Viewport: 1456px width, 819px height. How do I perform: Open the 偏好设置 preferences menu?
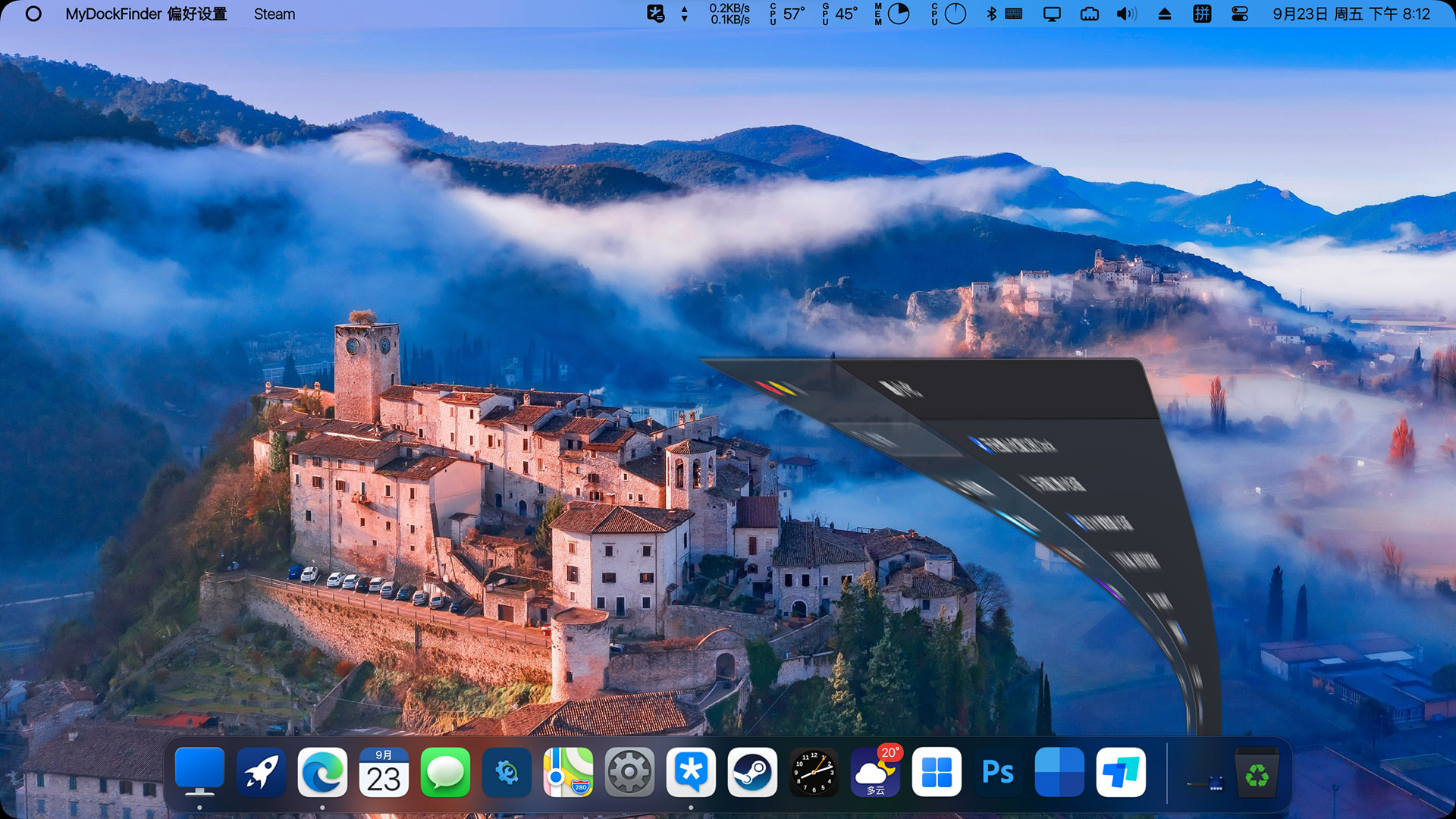197,14
